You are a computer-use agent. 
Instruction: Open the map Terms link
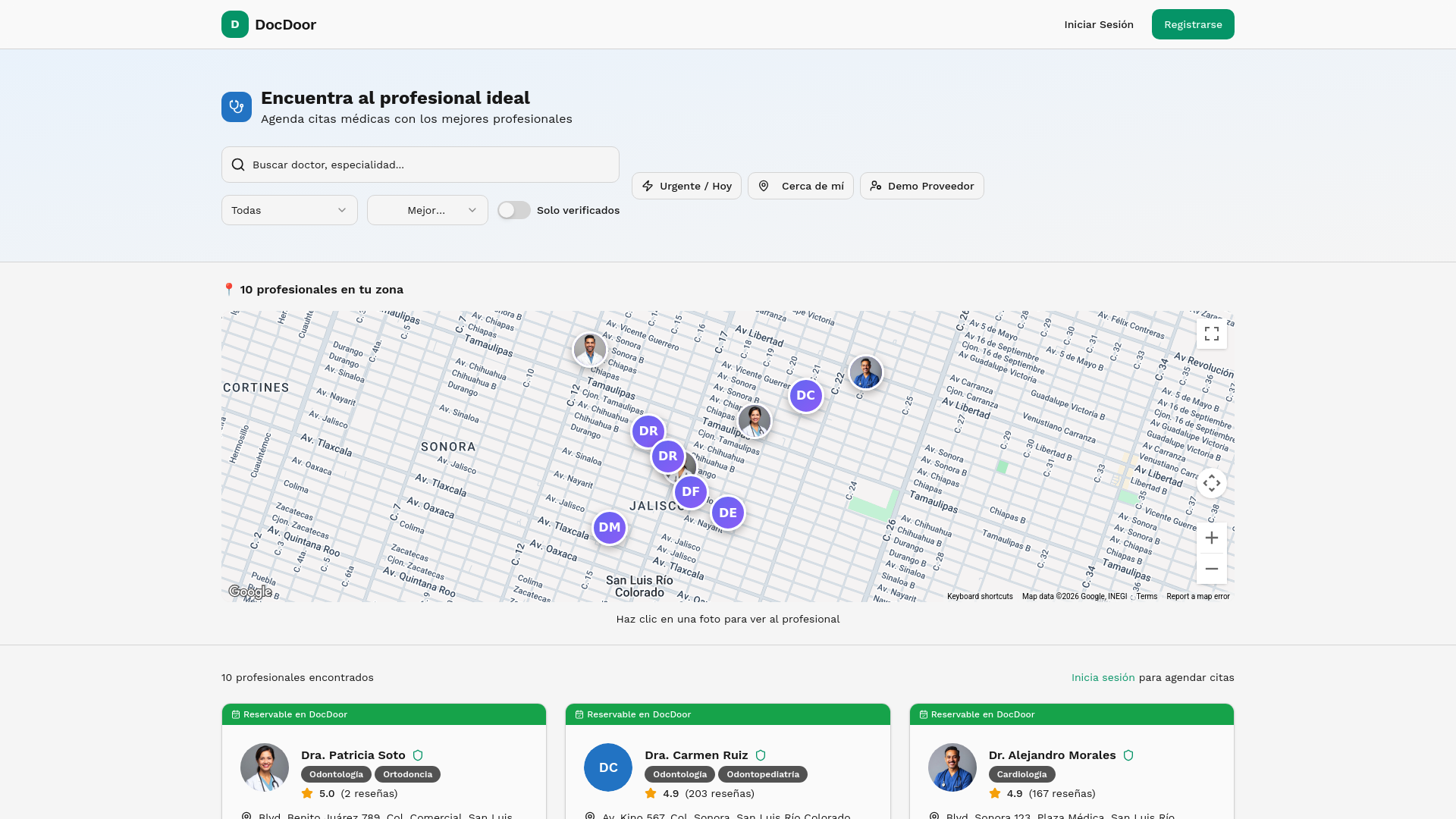pyautogui.click(x=1147, y=596)
